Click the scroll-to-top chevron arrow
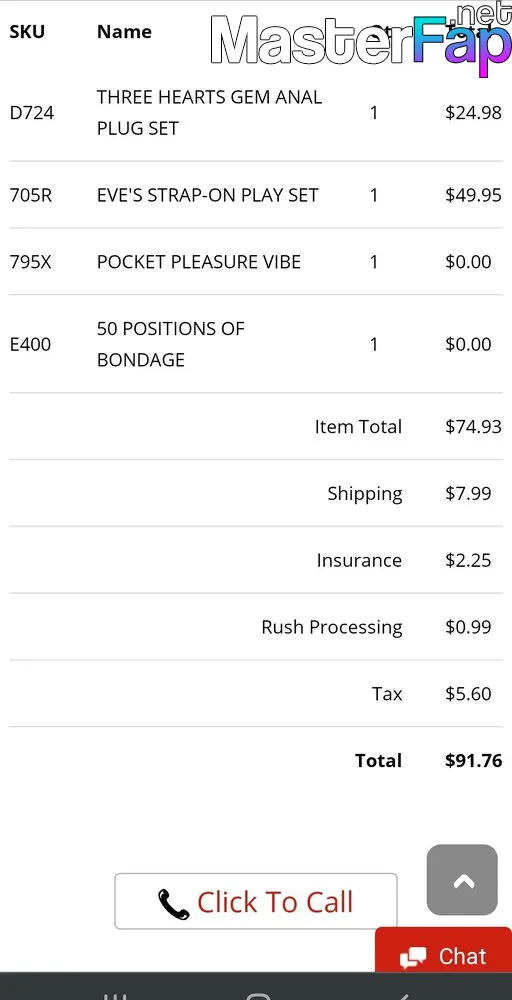The width and height of the screenshot is (512, 1000). (464, 881)
